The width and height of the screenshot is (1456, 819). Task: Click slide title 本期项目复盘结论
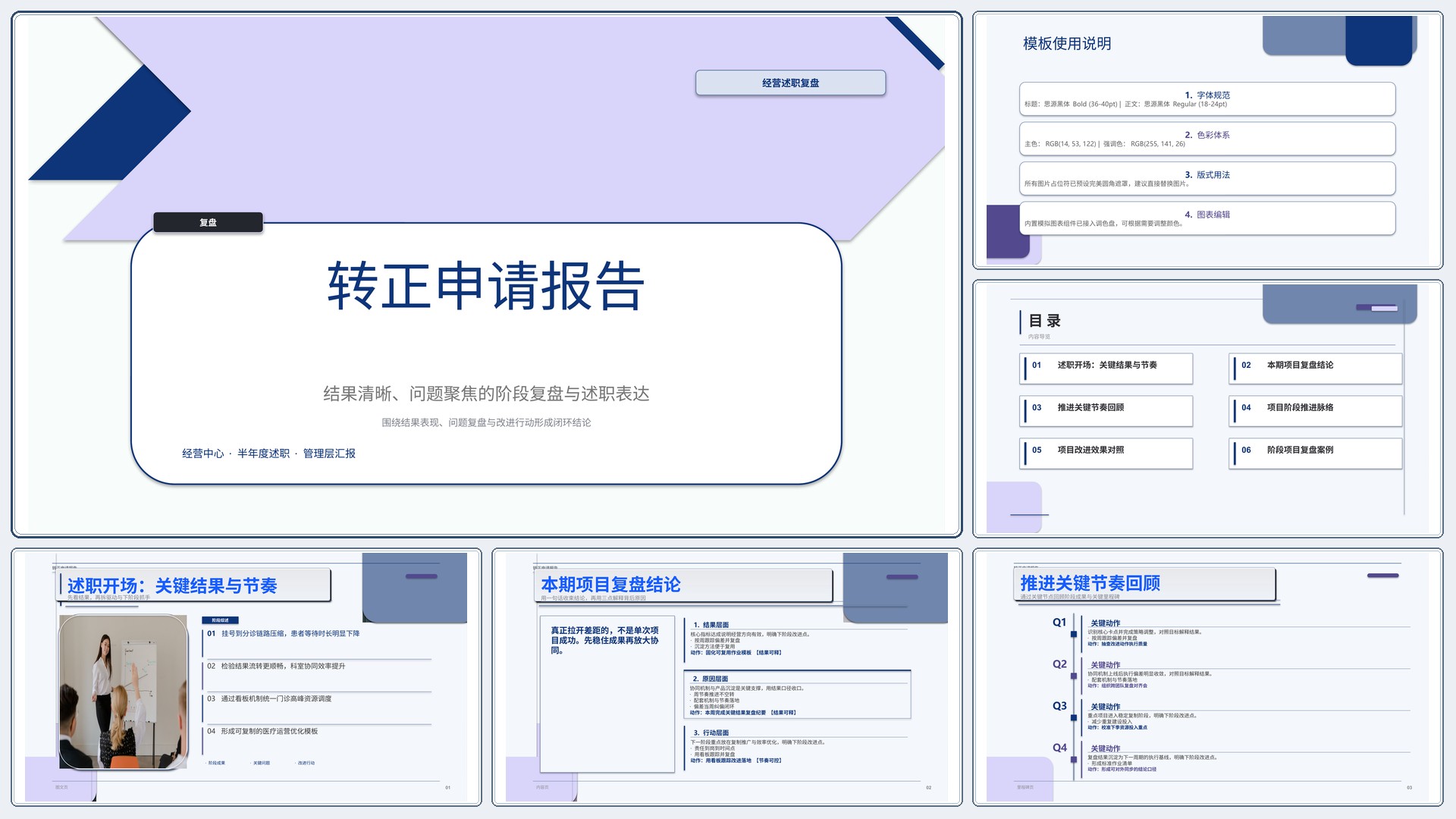[x=610, y=585]
